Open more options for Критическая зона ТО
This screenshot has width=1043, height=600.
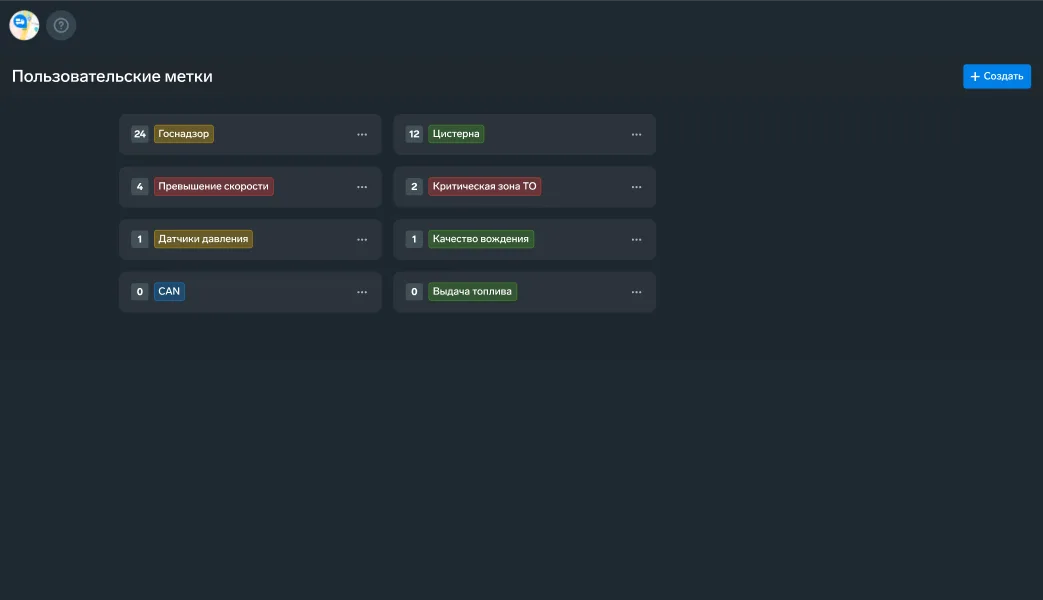pos(637,187)
